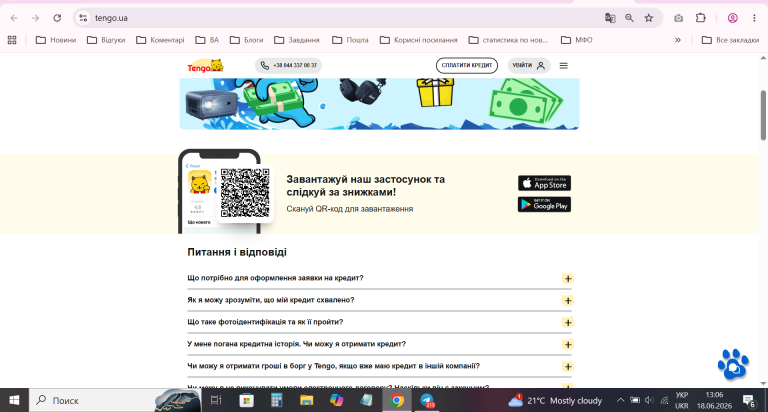Open the weather widget 21°C Mostly cloudy

pyautogui.click(x=554, y=401)
